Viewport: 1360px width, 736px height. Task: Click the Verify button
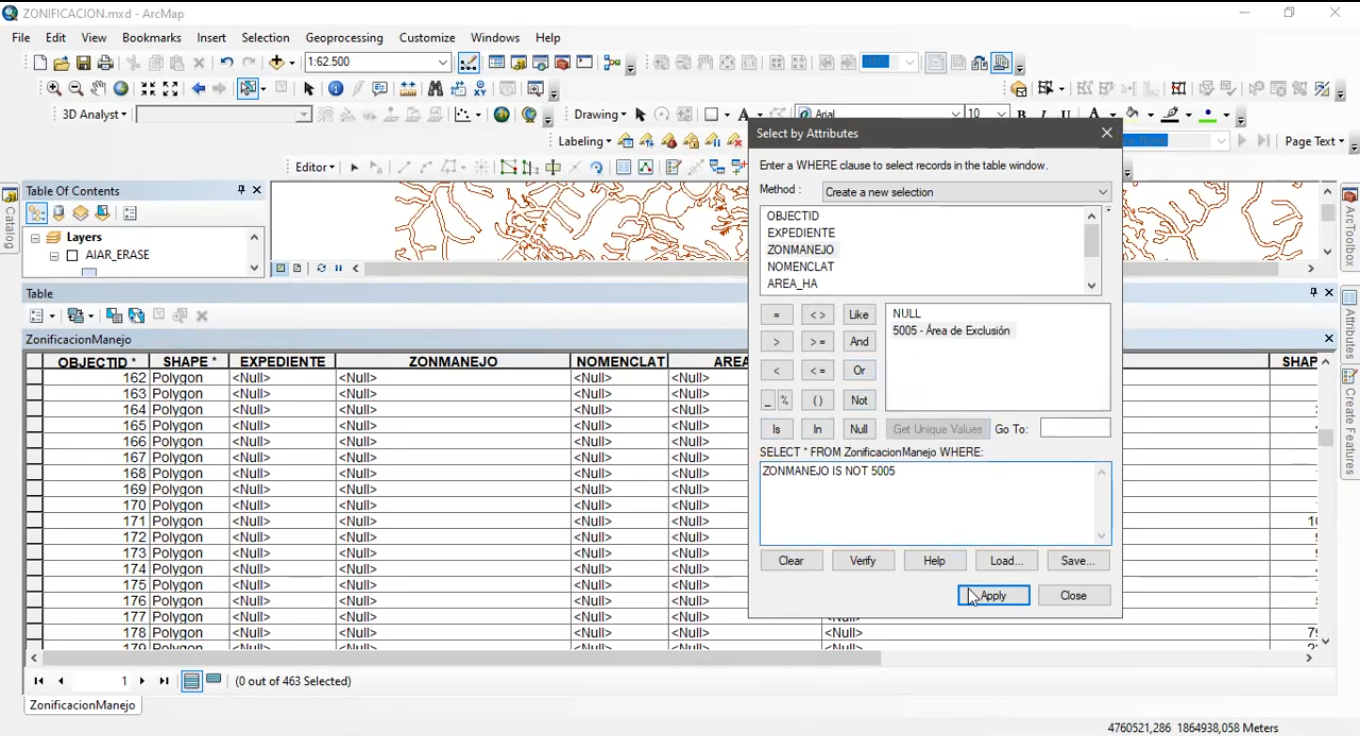click(x=863, y=561)
